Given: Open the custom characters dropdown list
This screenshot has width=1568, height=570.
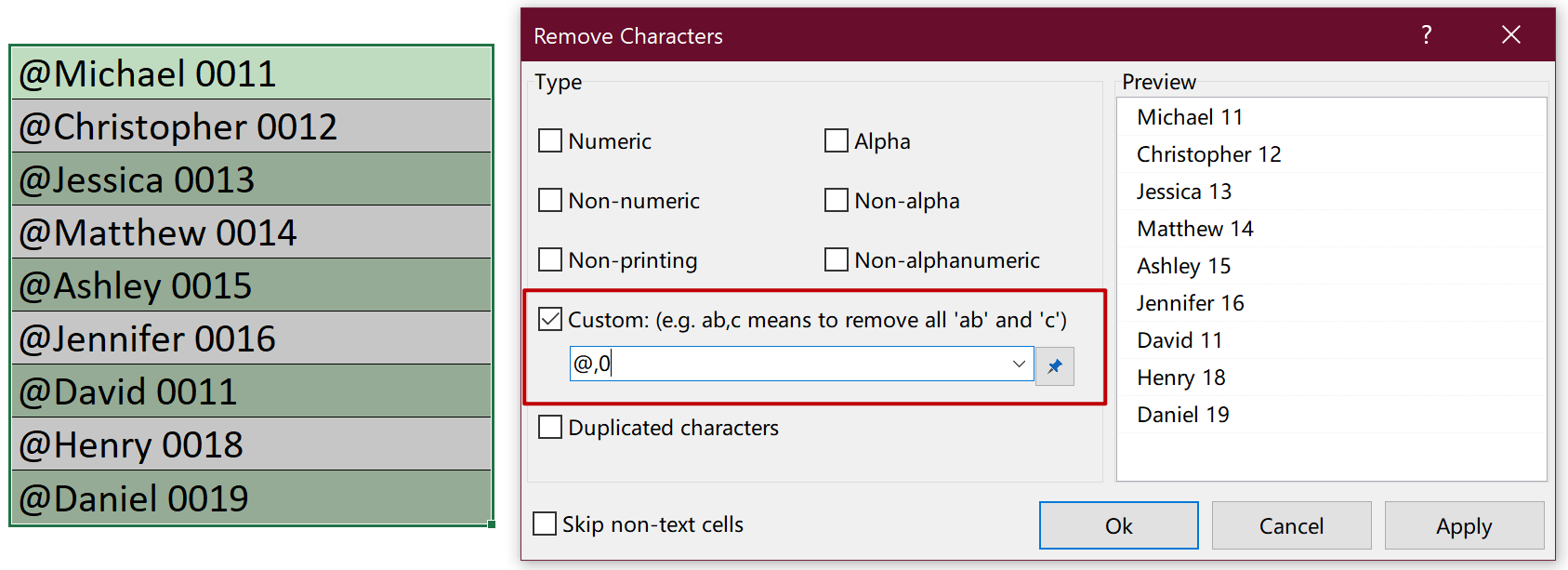Looking at the screenshot, I should [x=1020, y=365].
